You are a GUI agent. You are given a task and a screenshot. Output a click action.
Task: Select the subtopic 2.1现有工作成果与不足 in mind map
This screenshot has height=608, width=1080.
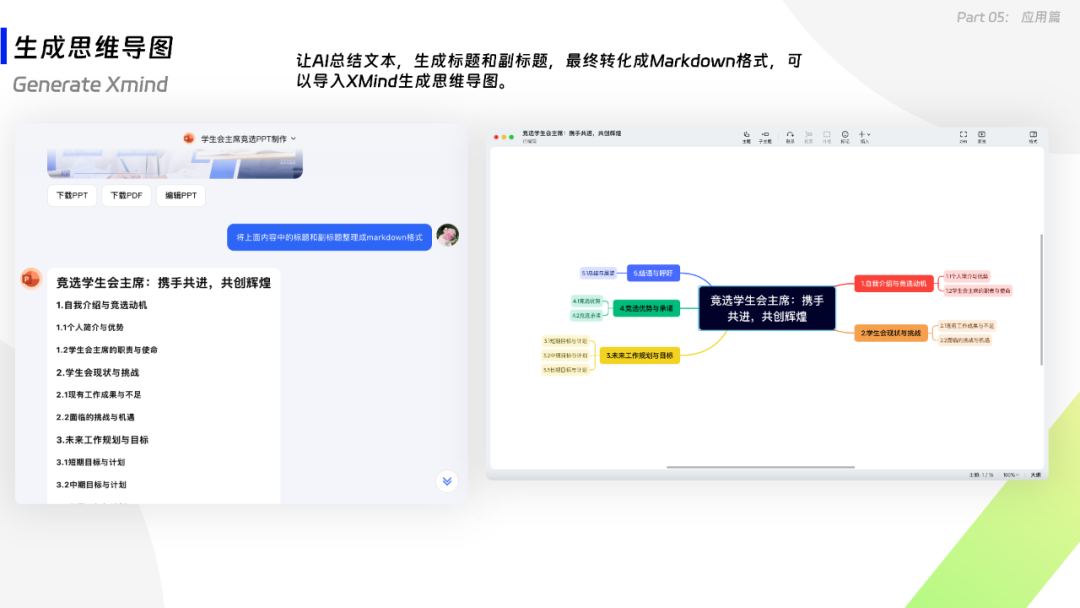[967, 326]
